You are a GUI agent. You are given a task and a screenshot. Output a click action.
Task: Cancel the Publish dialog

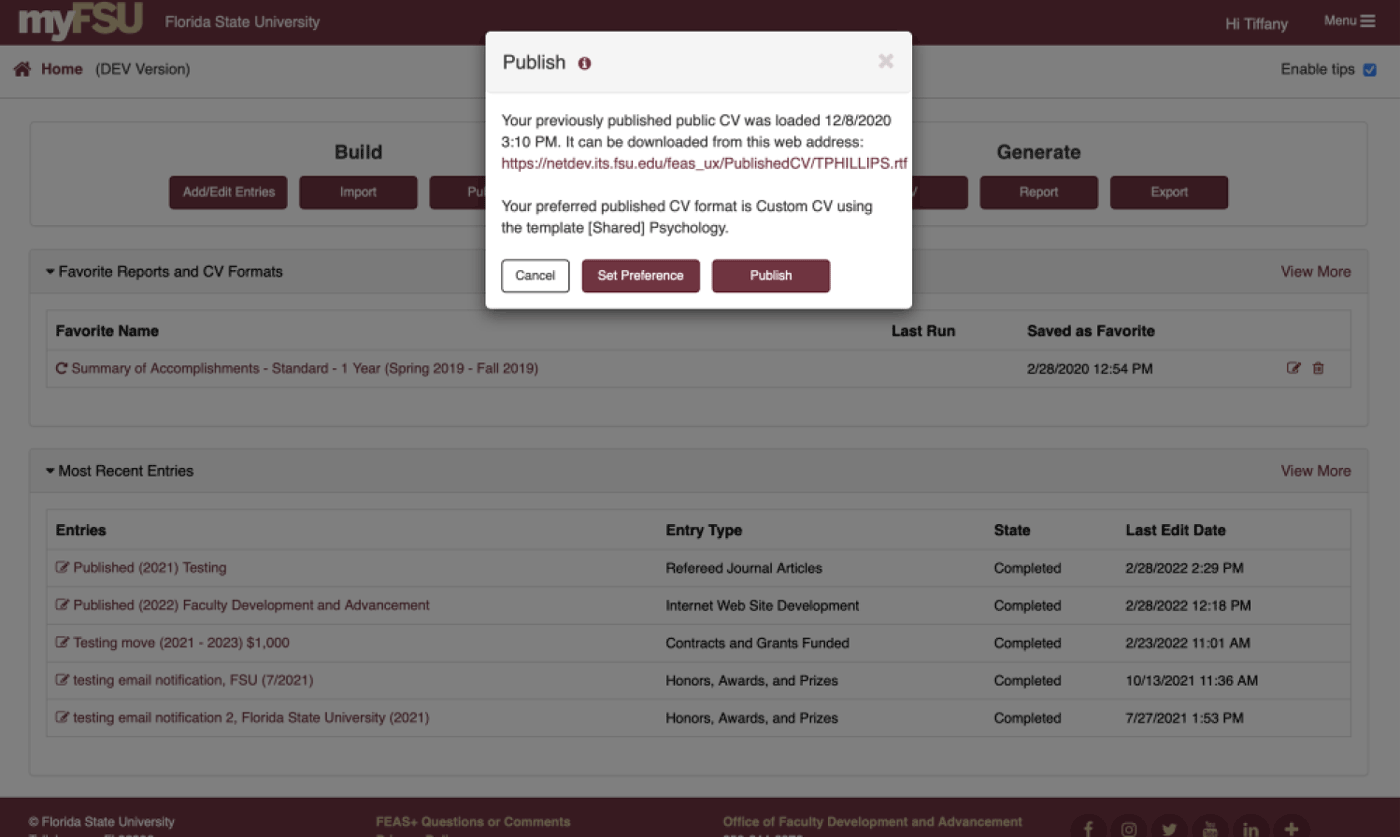[535, 276]
